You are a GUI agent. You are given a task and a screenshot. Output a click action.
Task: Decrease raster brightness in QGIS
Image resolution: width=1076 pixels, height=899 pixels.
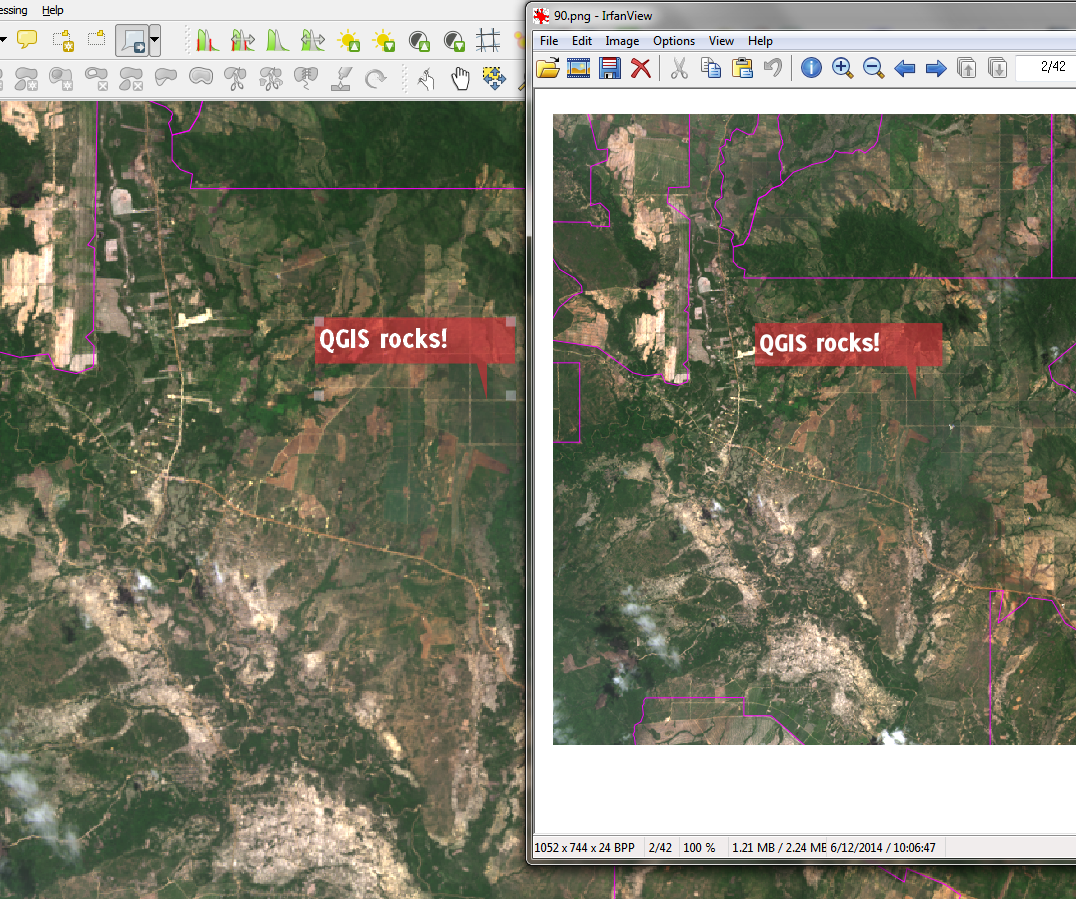(x=384, y=40)
